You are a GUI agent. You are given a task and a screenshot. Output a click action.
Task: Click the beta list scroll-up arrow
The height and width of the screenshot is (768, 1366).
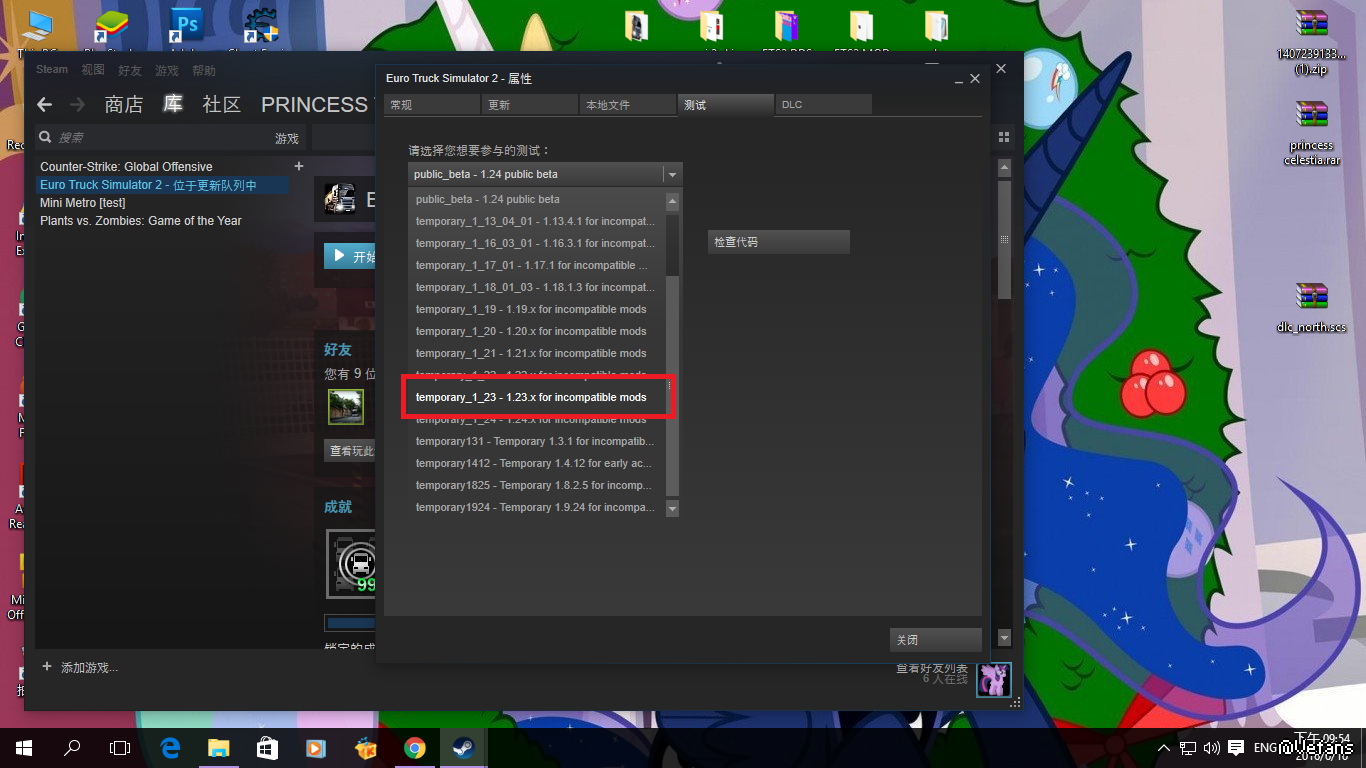tap(672, 201)
